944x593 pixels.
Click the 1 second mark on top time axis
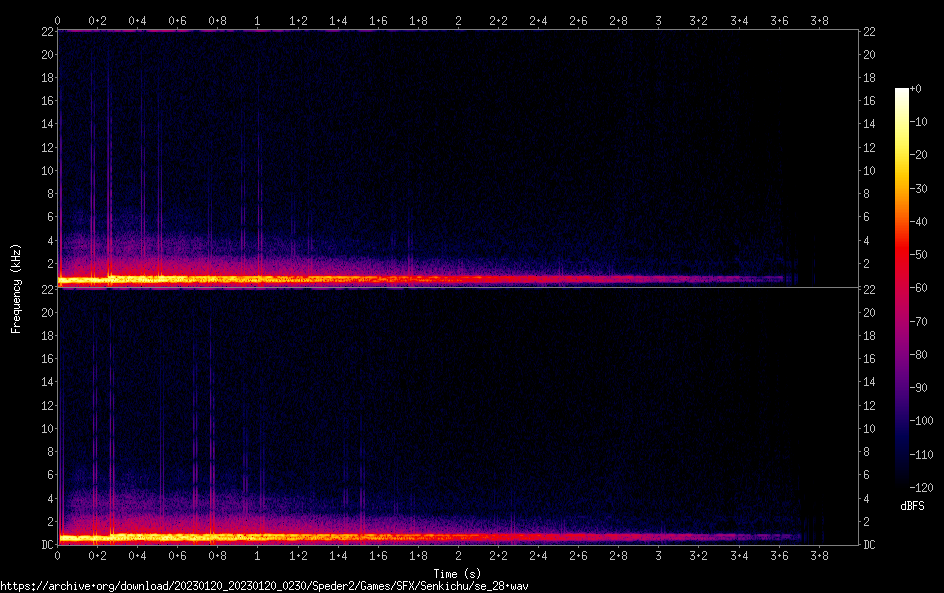click(x=258, y=20)
